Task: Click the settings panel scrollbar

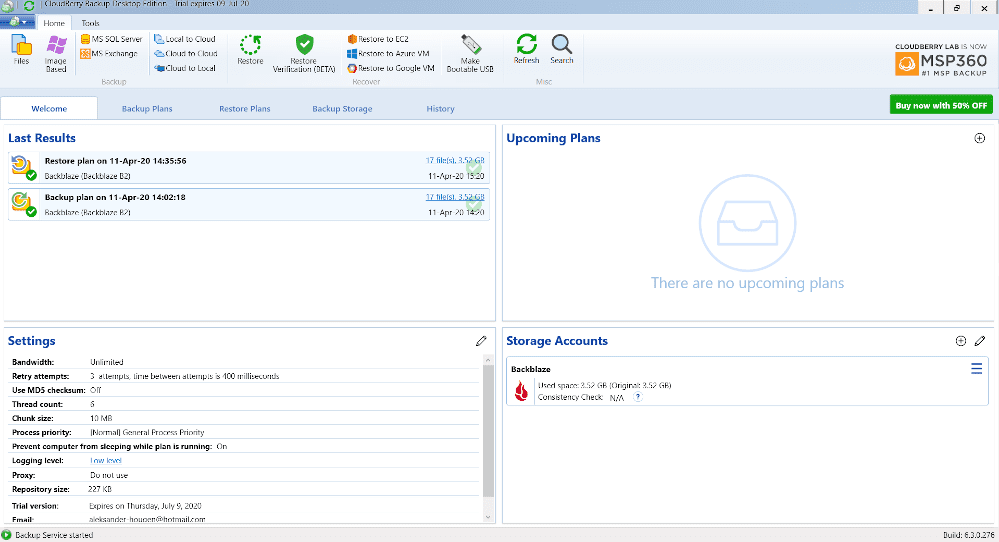Action: (488, 431)
